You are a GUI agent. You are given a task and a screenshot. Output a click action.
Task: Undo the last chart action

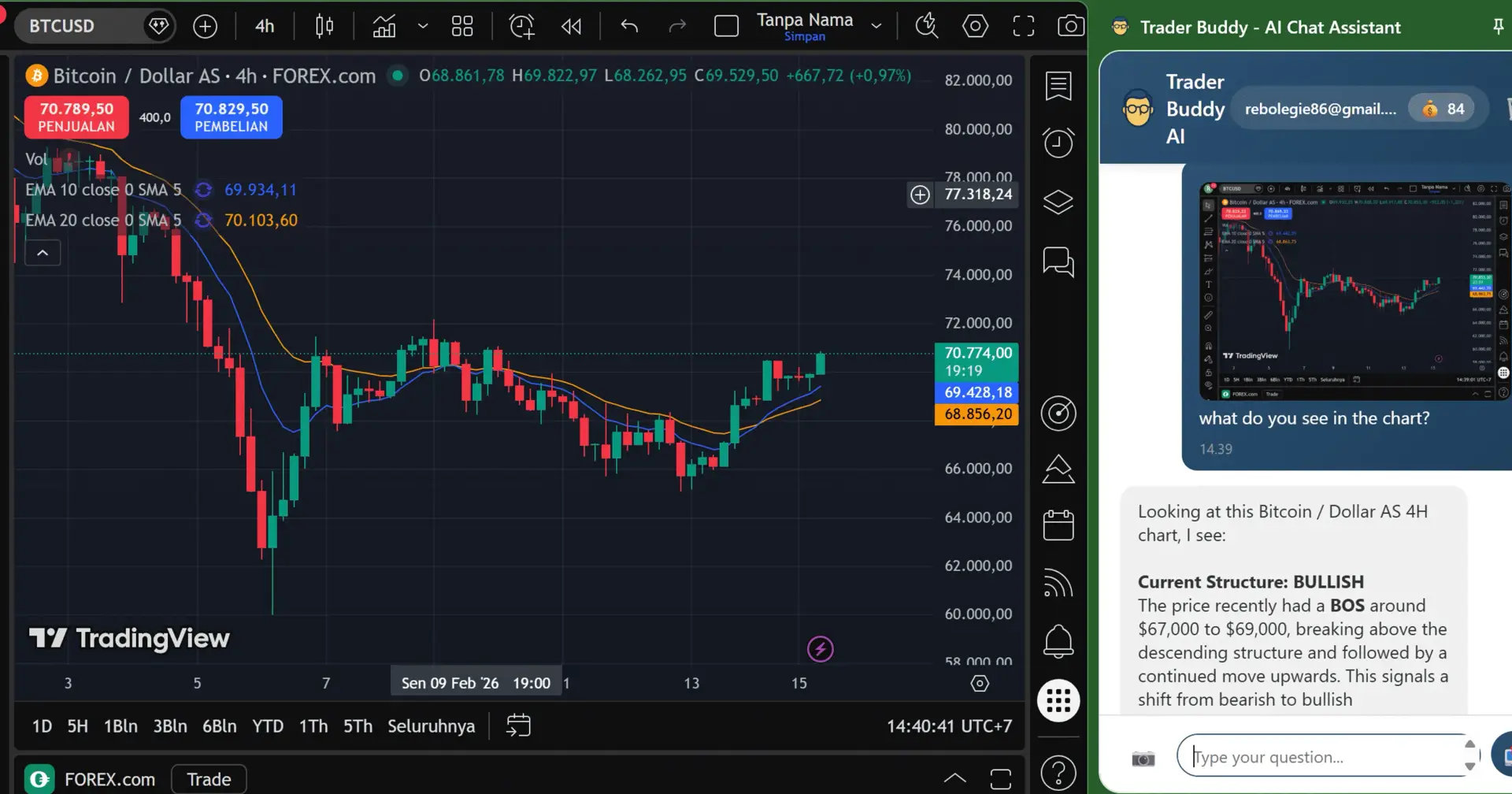pyautogui.click(x=629, y=26)
